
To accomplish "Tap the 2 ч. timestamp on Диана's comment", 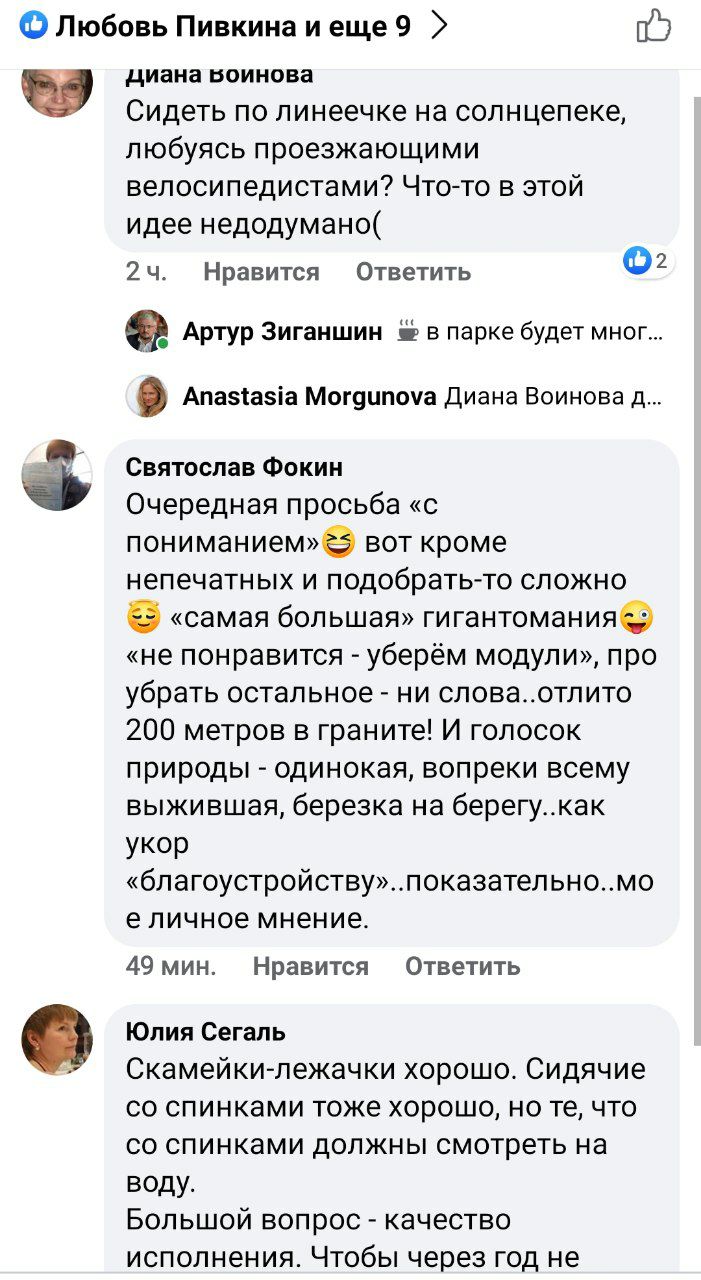I will coord(146,272).
